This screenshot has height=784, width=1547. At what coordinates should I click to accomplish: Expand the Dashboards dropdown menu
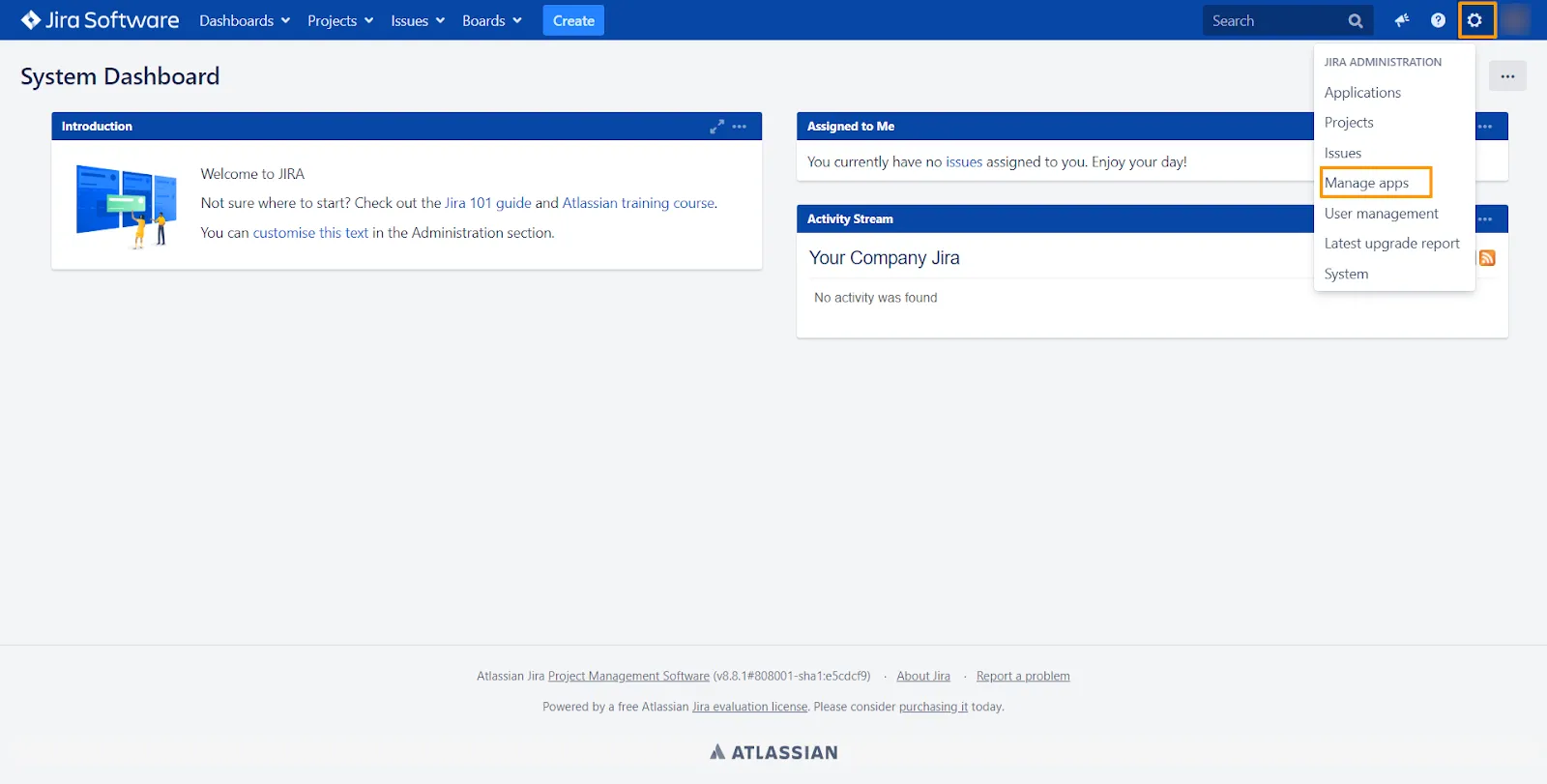(245, 20)
